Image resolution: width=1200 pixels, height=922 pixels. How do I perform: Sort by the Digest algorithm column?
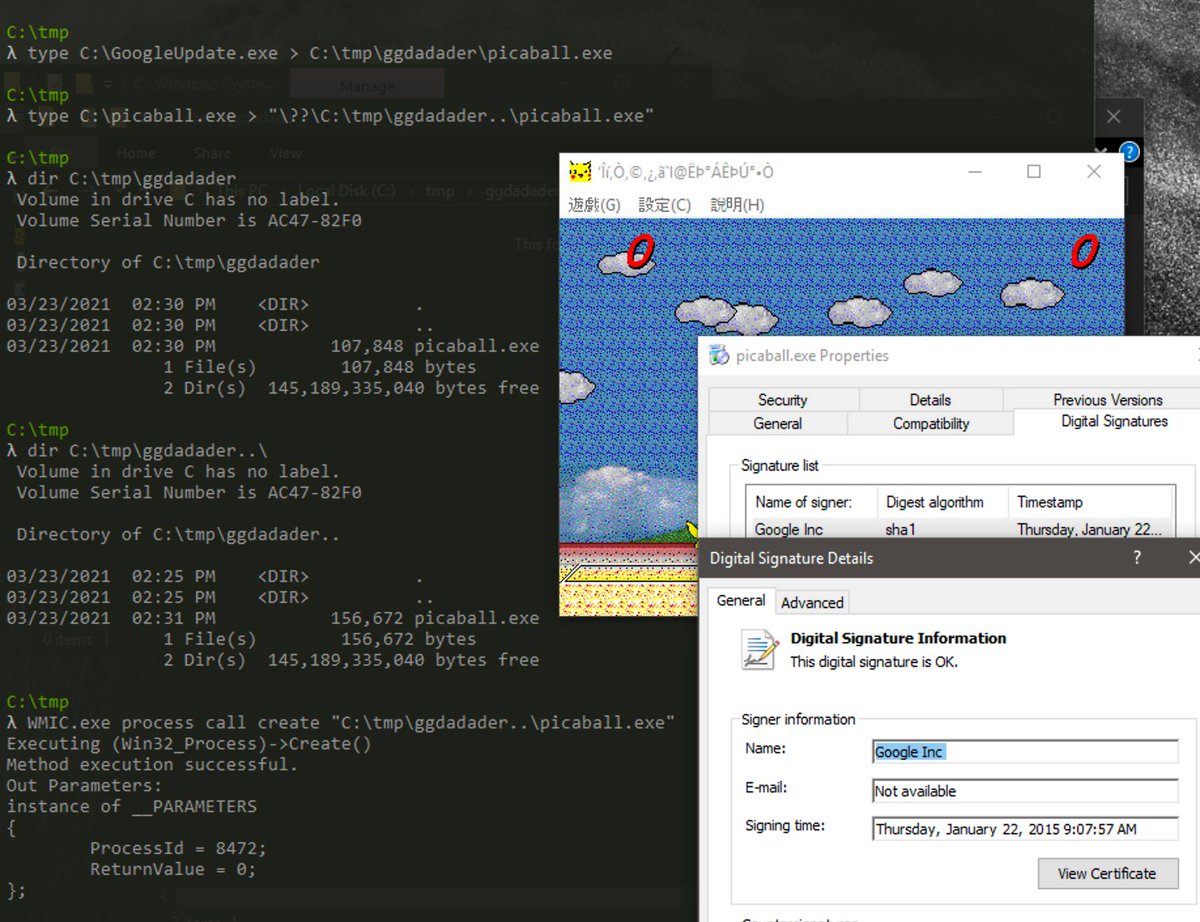point(942,502)
